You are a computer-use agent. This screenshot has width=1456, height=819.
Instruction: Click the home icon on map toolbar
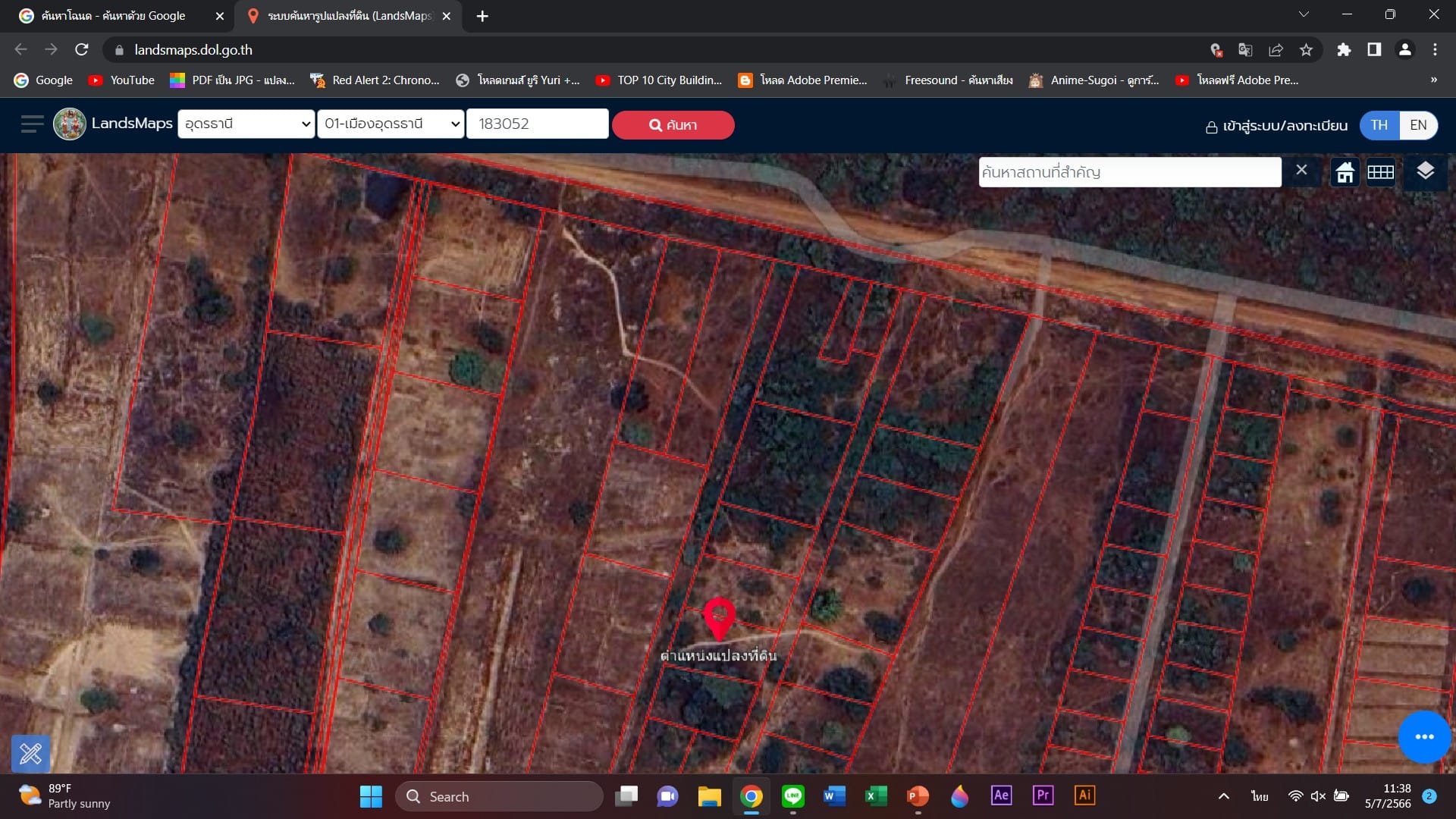point(1345,173)
